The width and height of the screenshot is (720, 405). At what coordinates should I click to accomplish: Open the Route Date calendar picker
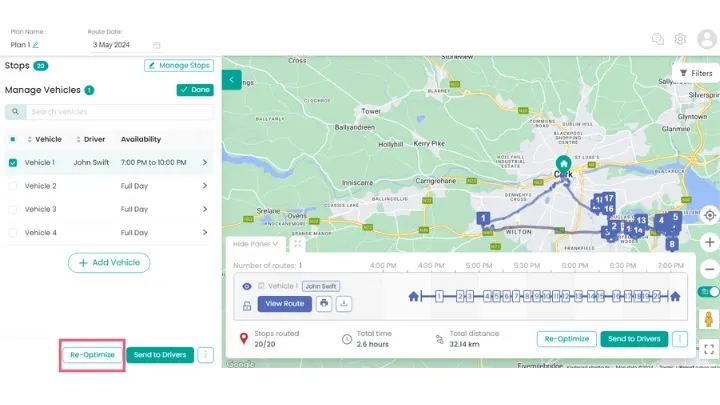pos(156,45)
